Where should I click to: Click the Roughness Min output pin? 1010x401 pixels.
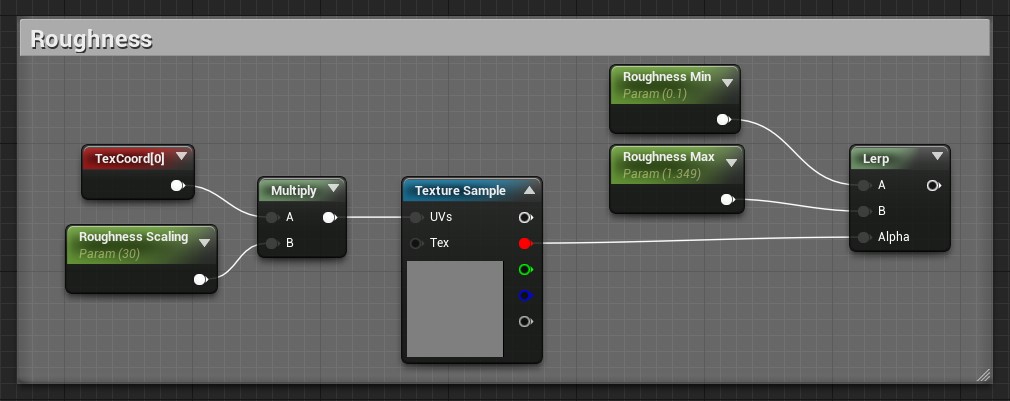(x=724, y=120)
